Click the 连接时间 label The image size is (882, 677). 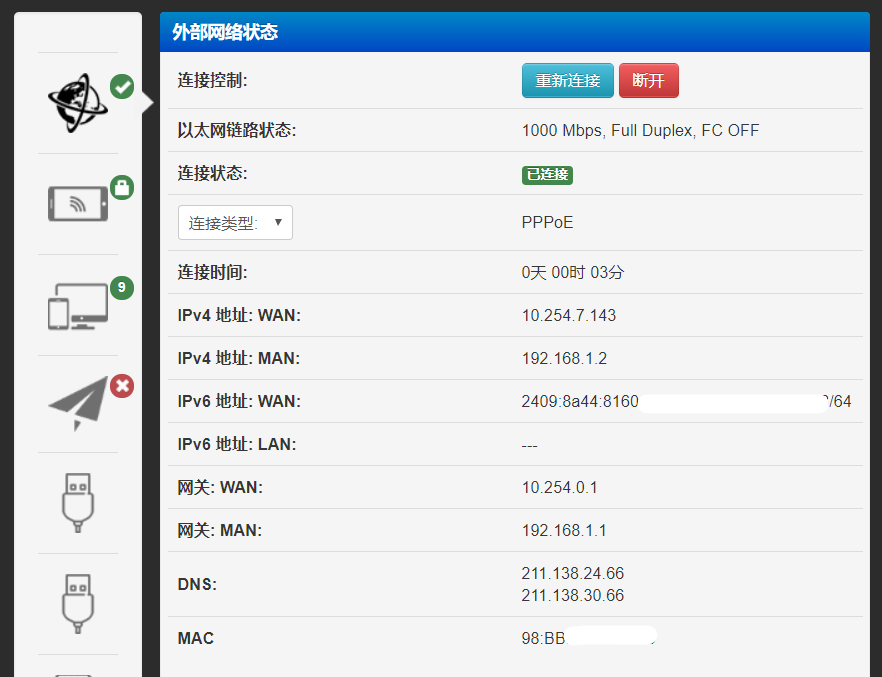(213, 273)
